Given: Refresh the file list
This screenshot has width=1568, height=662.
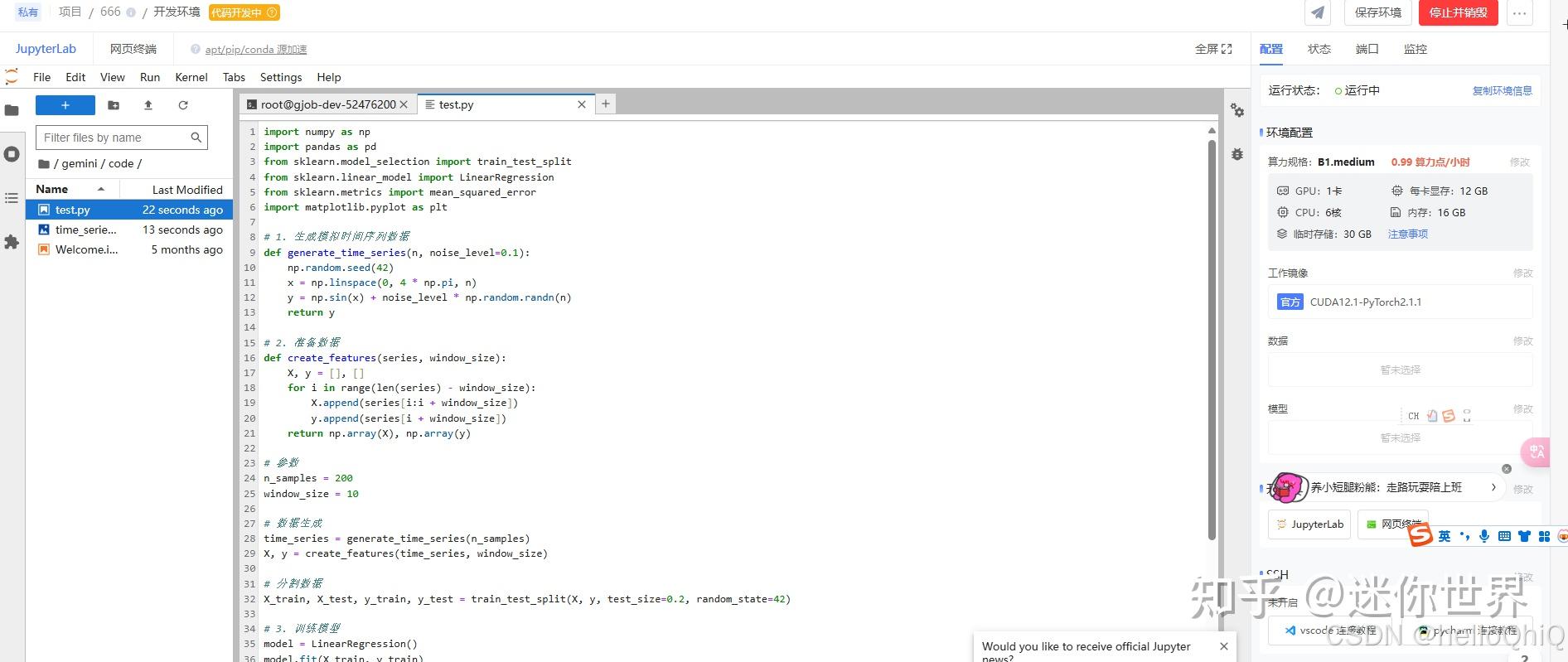Looking at the screenshot, I should (x=183, y=105).
